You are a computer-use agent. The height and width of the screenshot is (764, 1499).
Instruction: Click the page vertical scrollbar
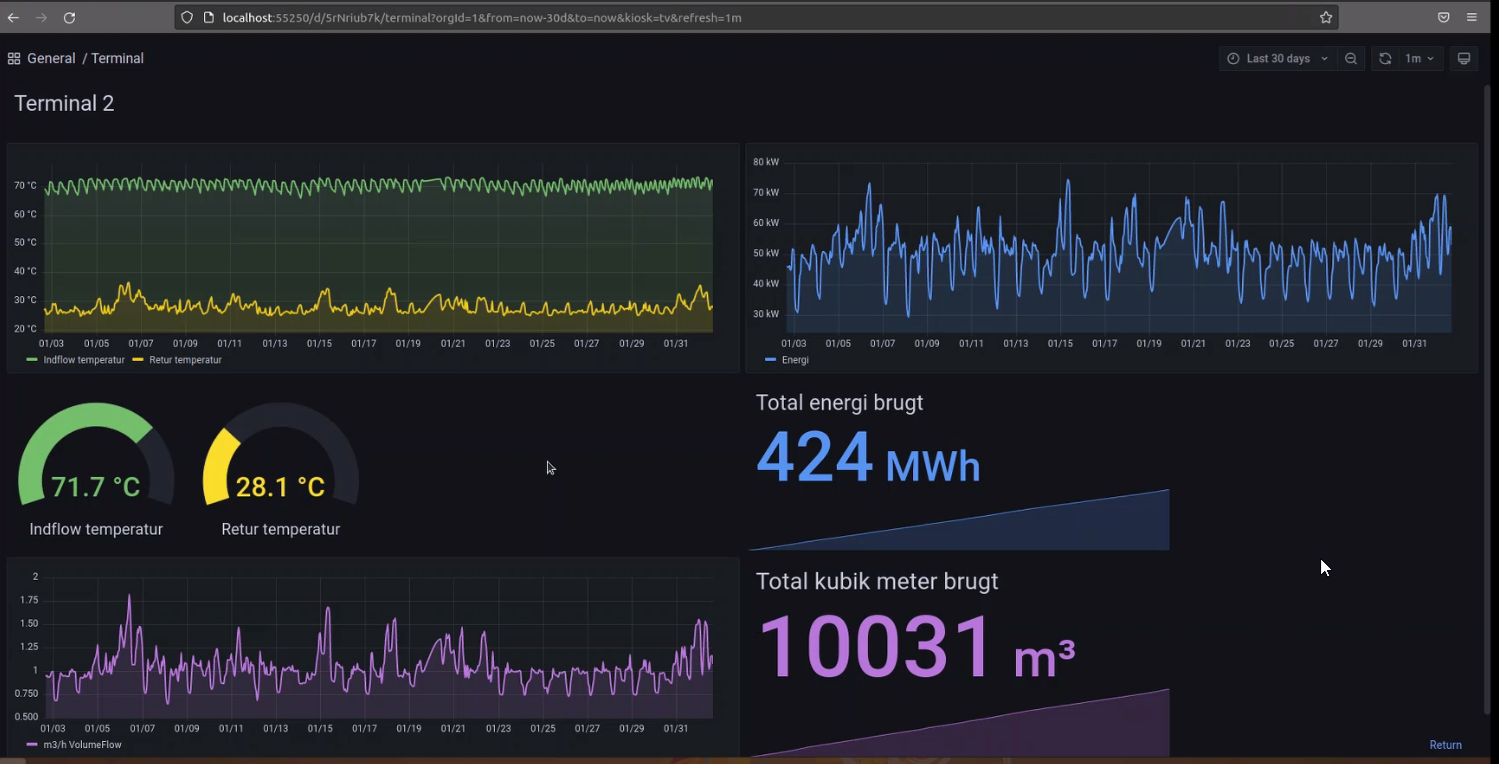[1486, 400]
